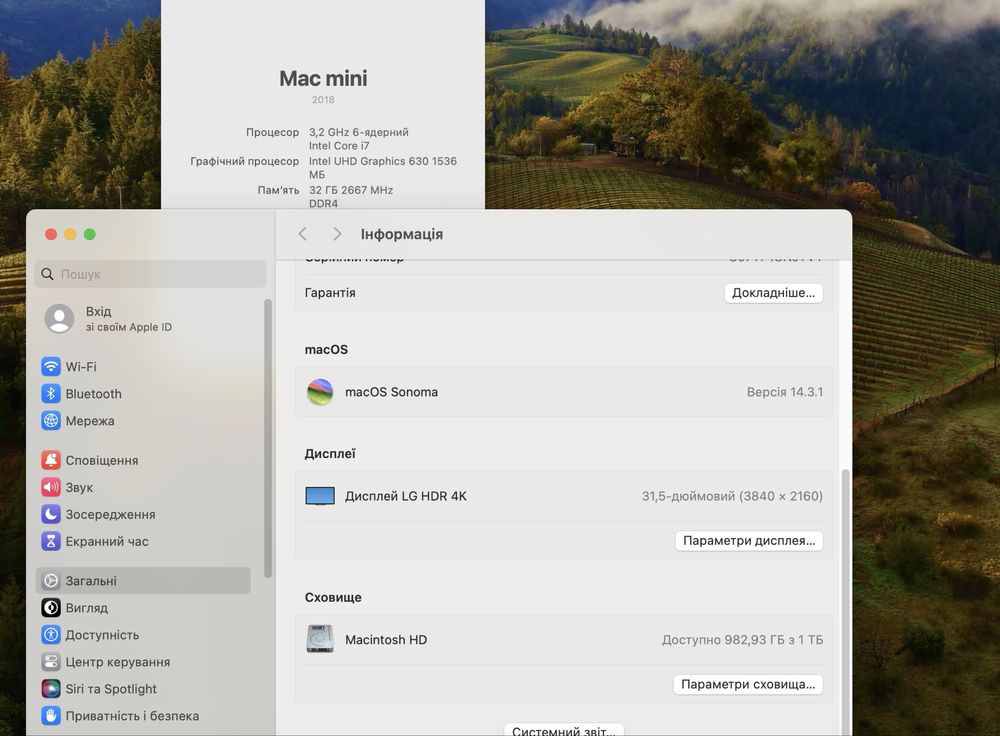Click the "Графічний процесор" label
The image size is (1000, 736).
244,161
